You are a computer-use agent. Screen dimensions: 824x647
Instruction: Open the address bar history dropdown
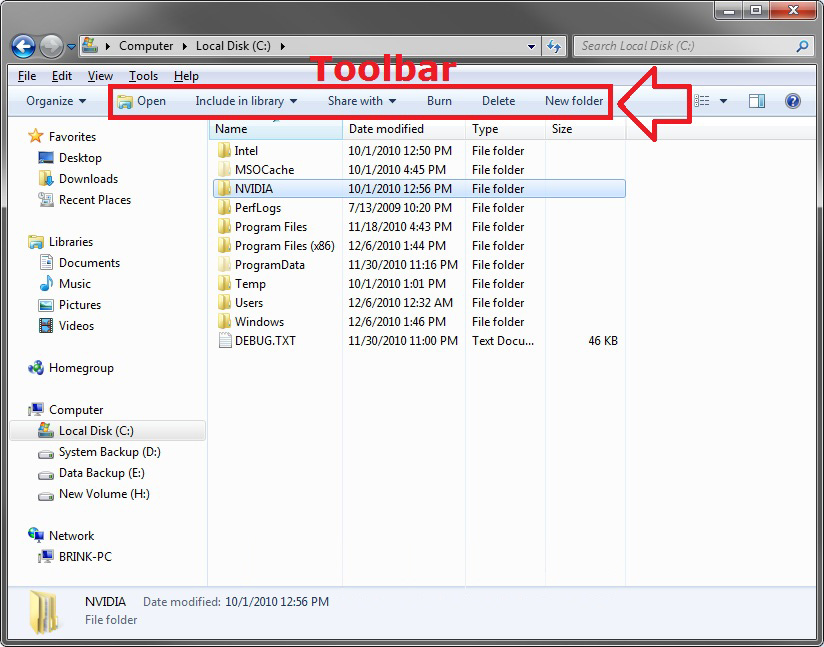tap(532, 46)
